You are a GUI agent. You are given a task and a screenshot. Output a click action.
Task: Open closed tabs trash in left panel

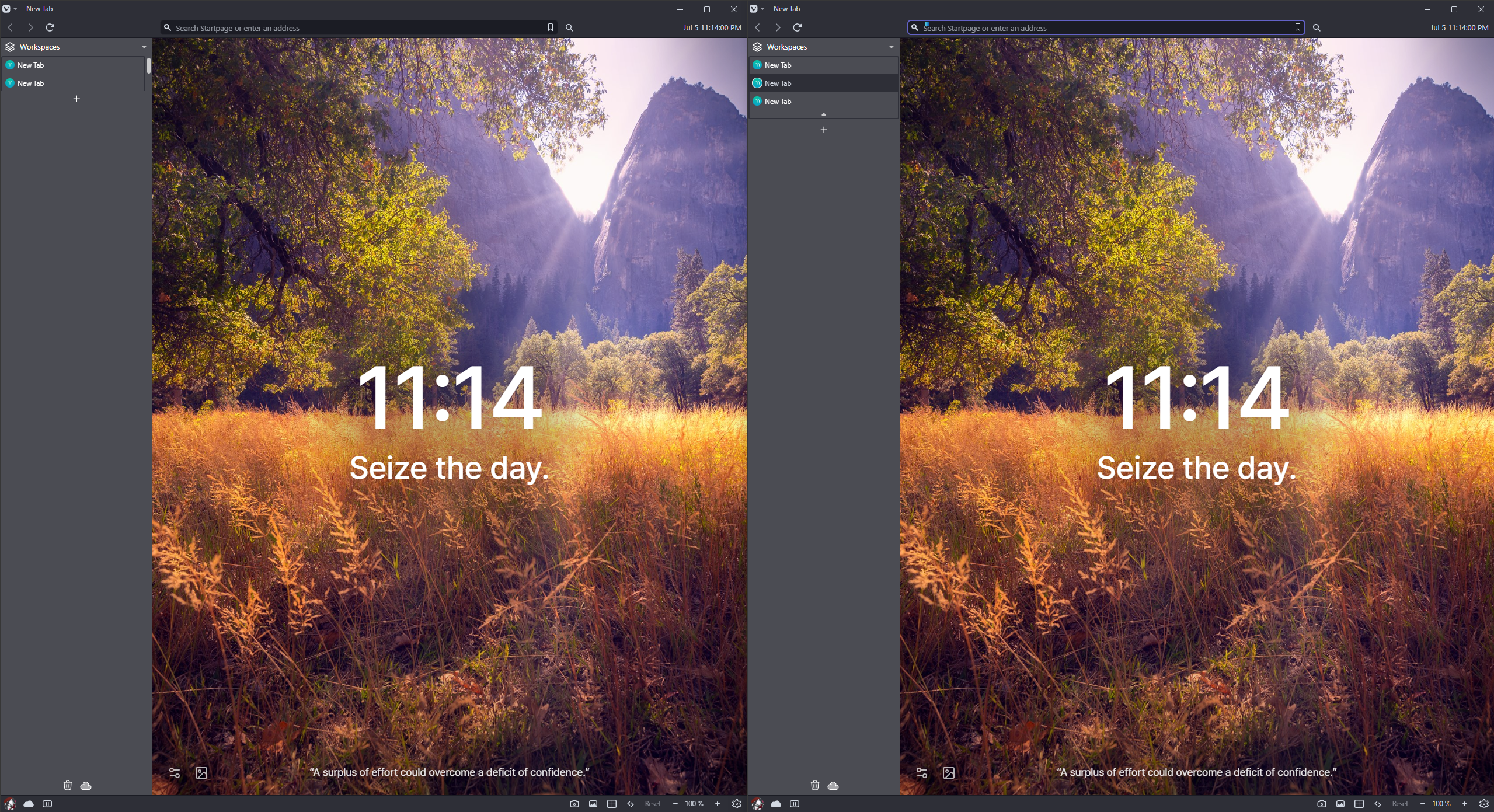click(x=68, y=785)
